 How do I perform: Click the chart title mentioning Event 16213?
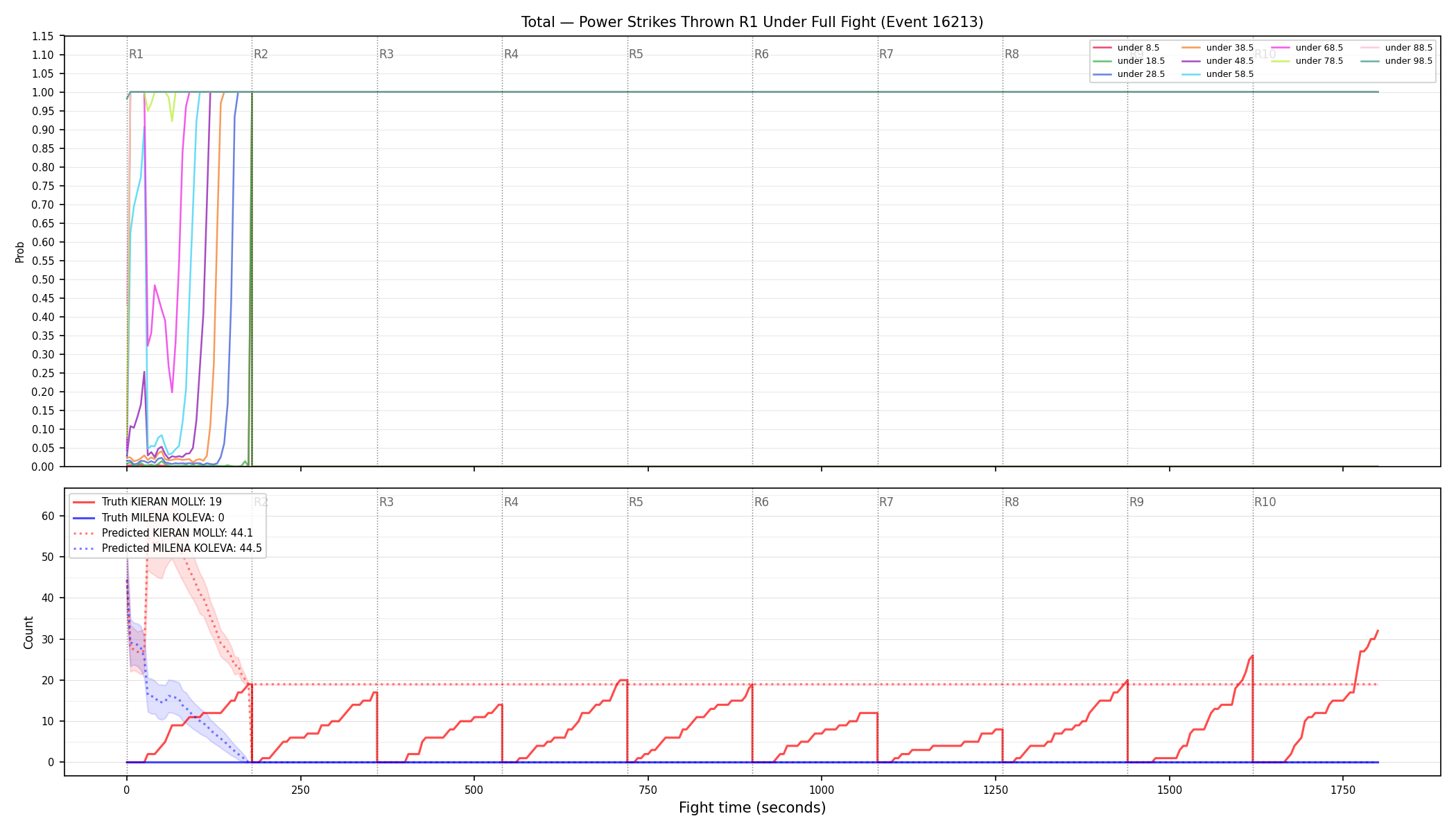[752, 22]
